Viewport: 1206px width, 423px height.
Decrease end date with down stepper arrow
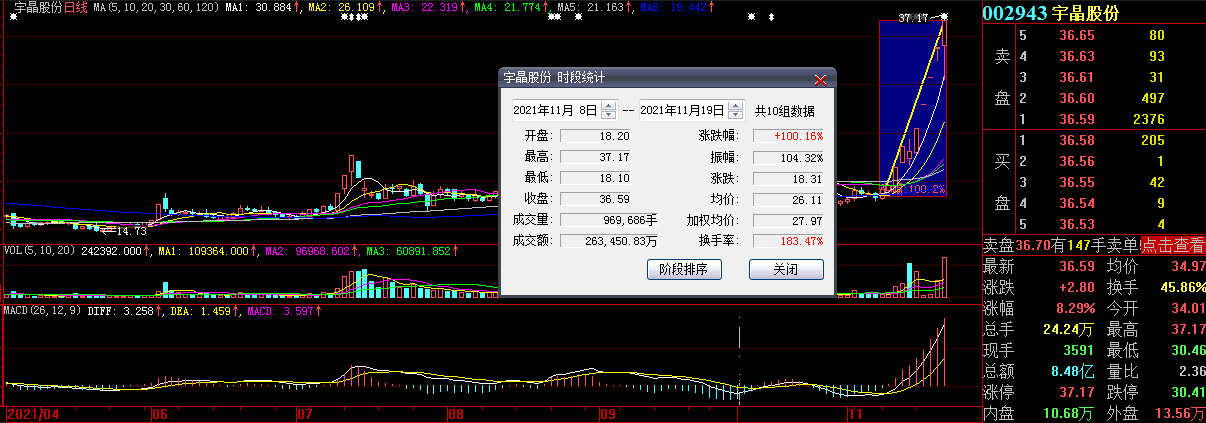[x=736, y=114]
